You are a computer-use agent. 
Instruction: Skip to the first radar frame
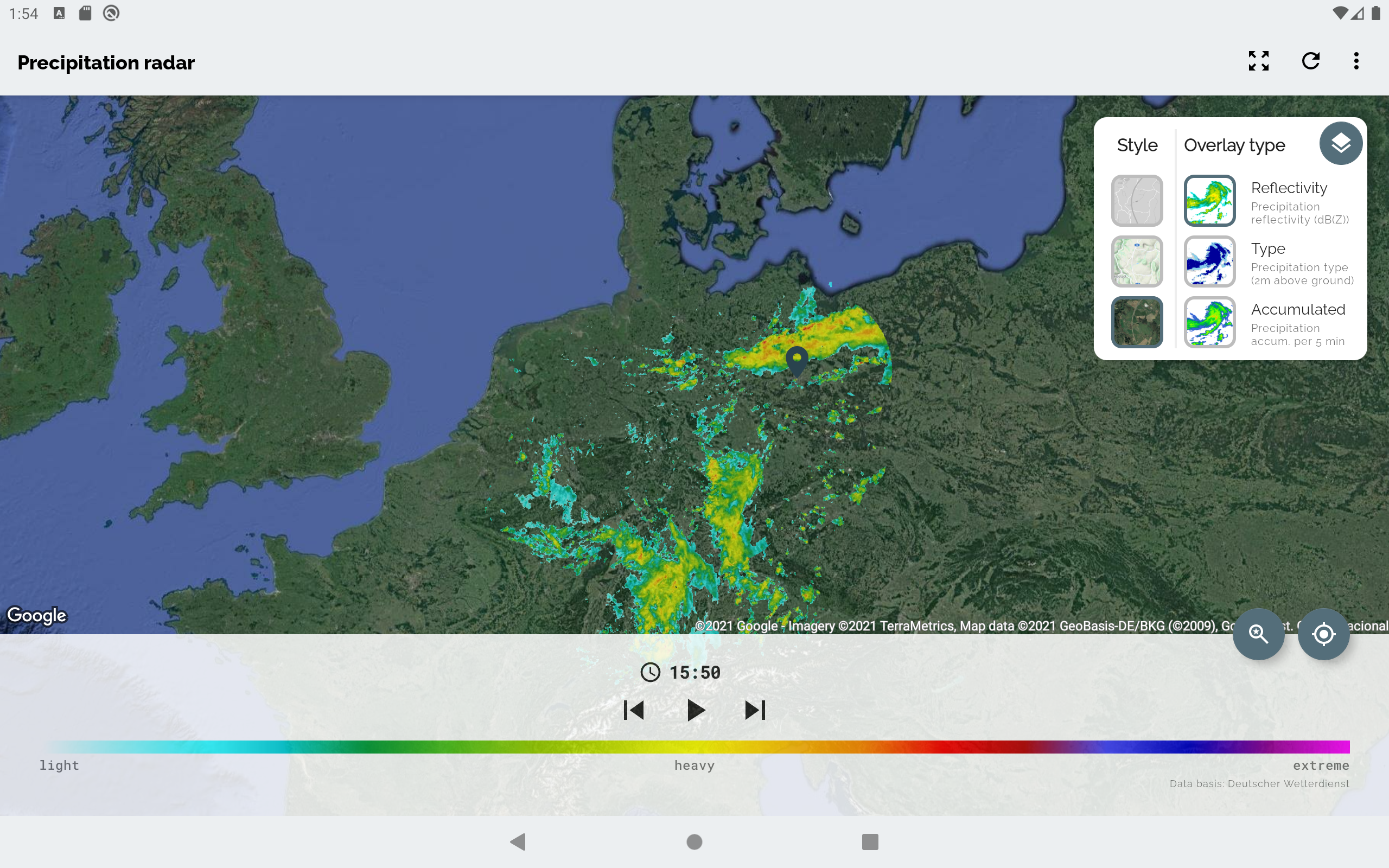[634, 710]
